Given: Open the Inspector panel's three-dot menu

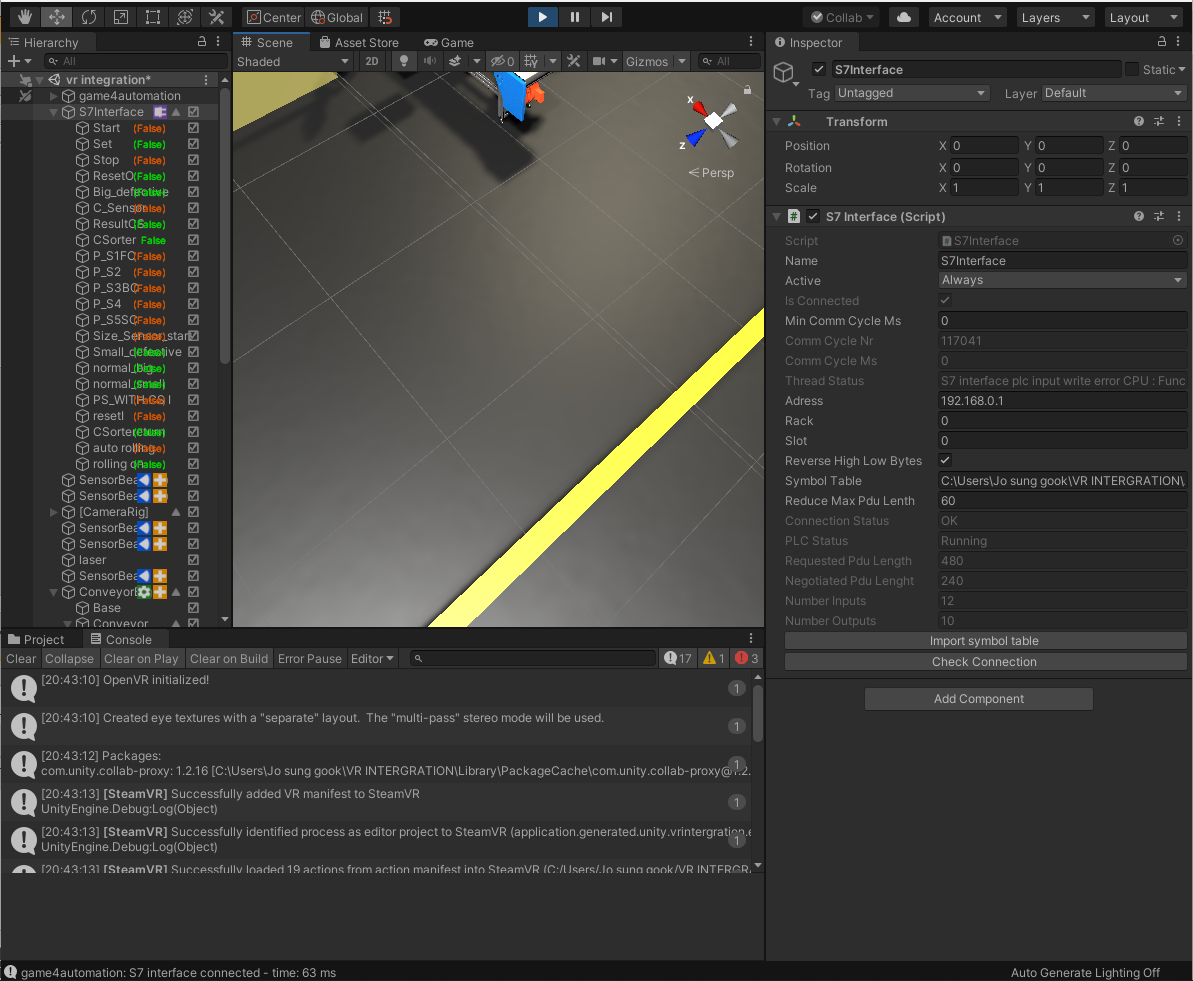Looking at the screenshot, I should pyautogui.click(x=1179, y=42).
